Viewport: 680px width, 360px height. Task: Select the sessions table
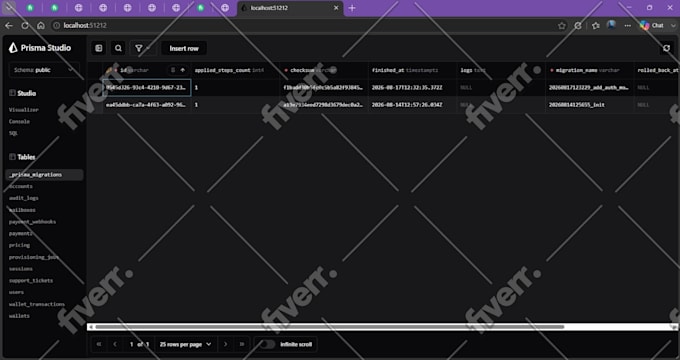coord(21,268)
